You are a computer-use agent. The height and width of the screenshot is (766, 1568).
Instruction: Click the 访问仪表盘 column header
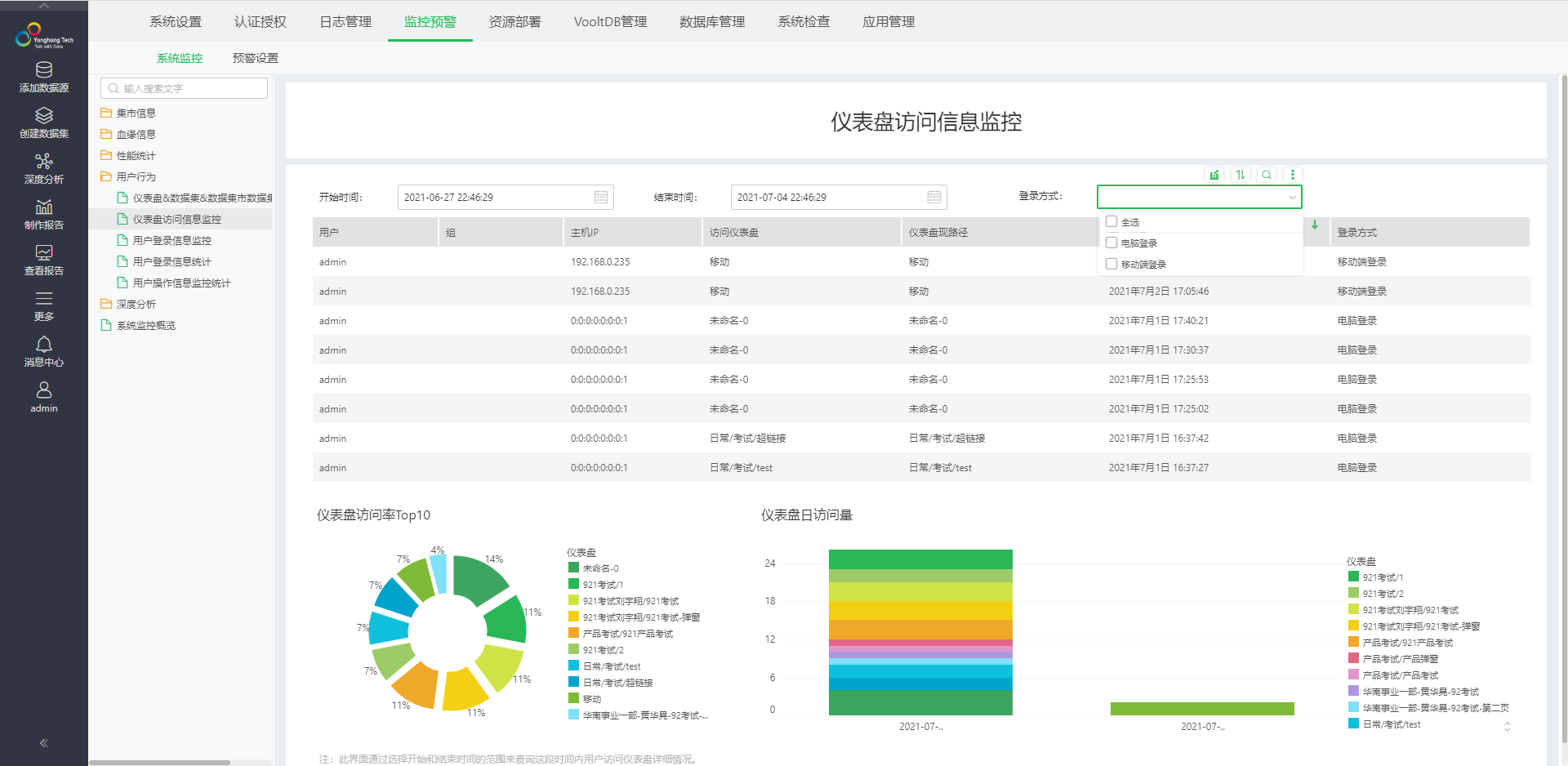(x=802, y=232)
